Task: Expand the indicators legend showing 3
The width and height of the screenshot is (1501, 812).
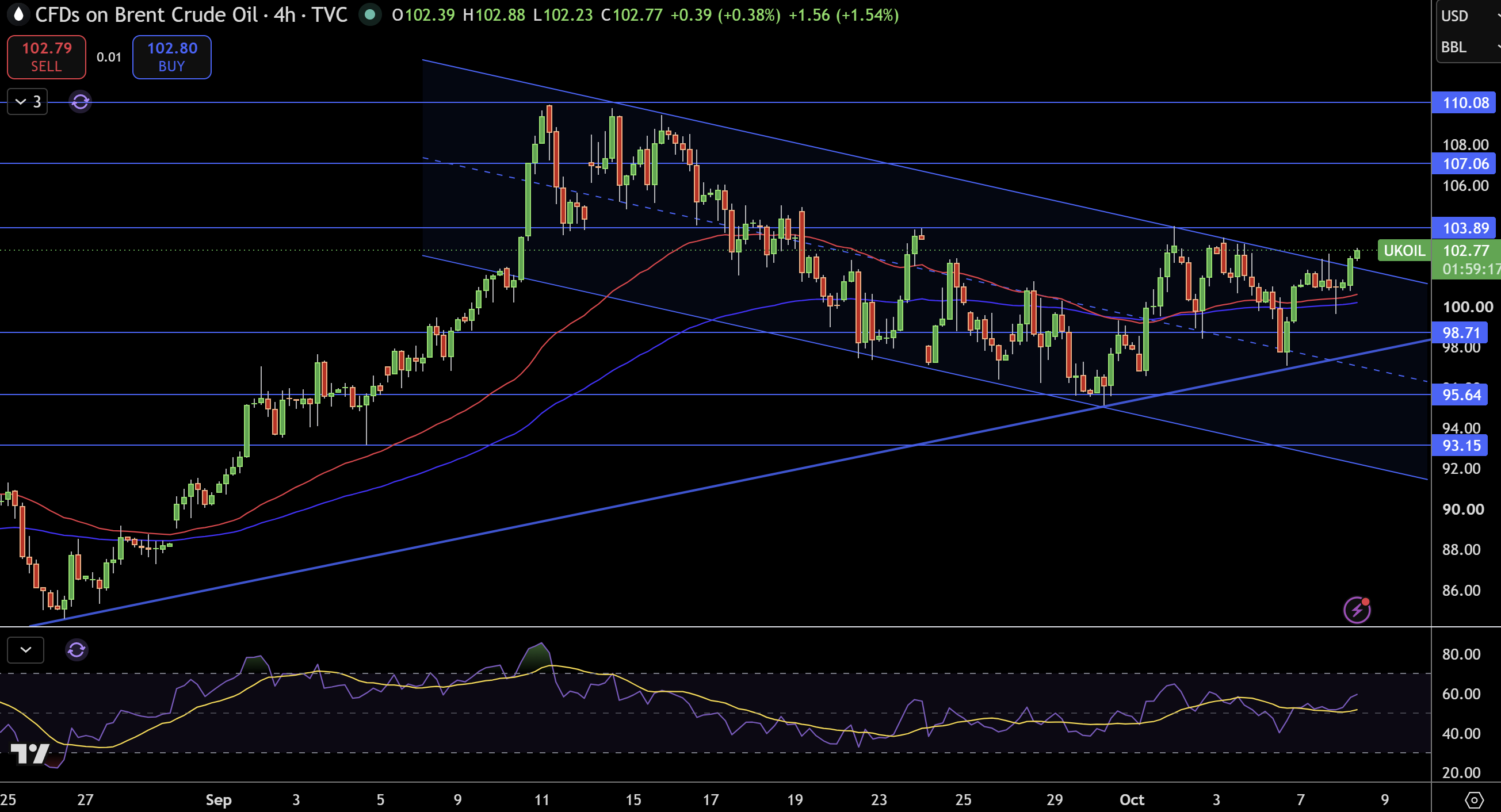Action: pos(28,102)
